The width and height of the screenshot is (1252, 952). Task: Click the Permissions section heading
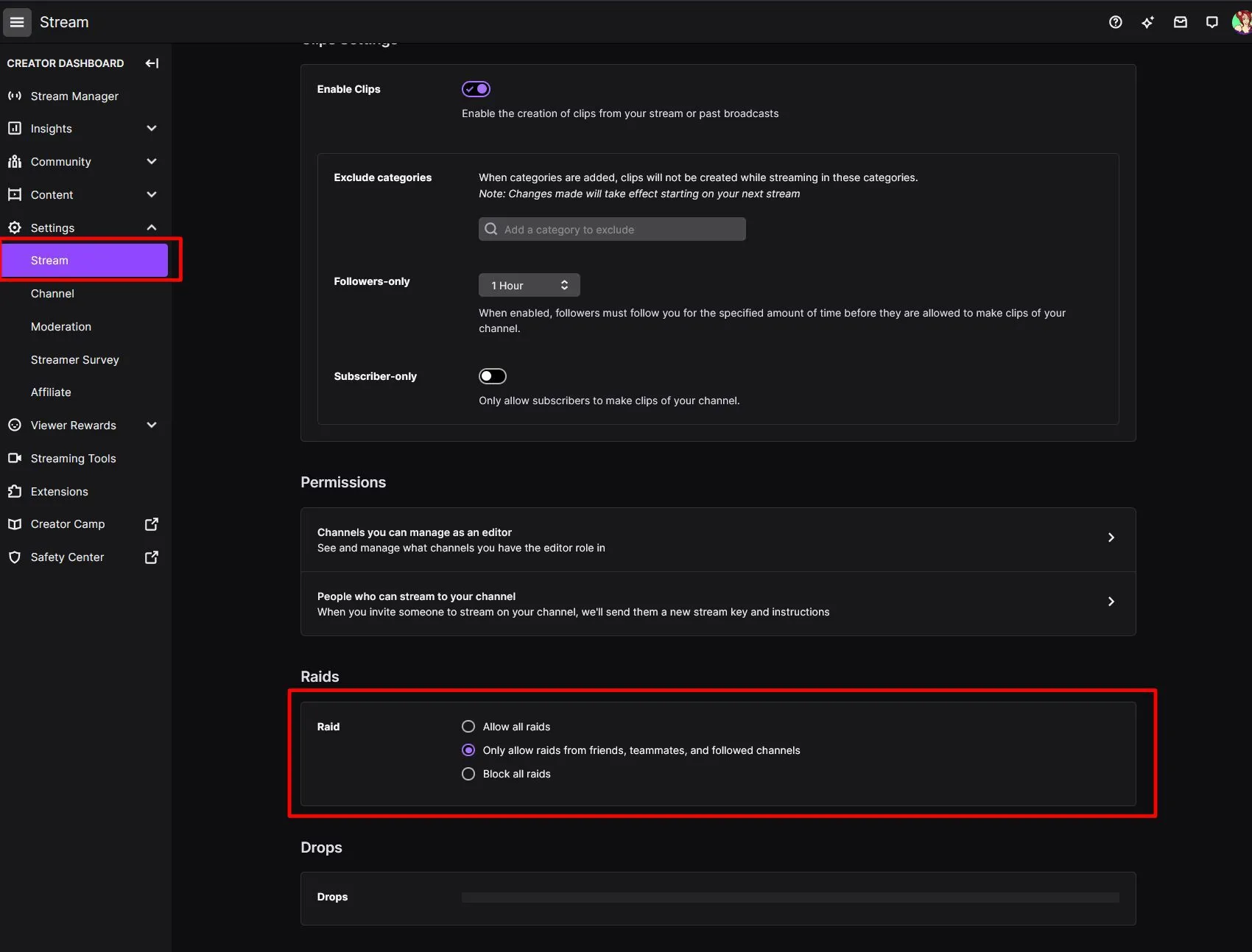[343, 482]
